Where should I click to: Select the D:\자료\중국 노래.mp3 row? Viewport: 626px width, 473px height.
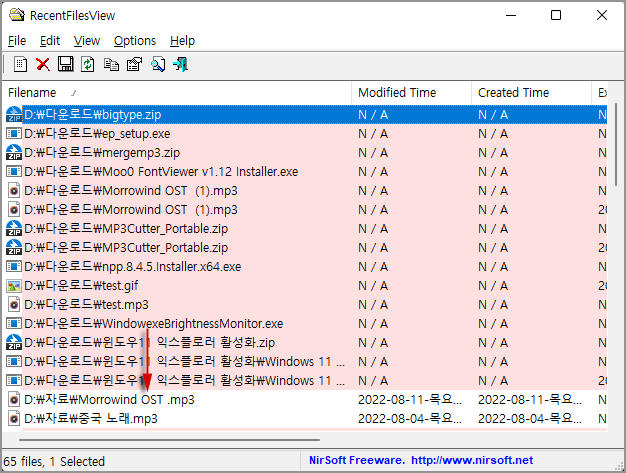306,419
